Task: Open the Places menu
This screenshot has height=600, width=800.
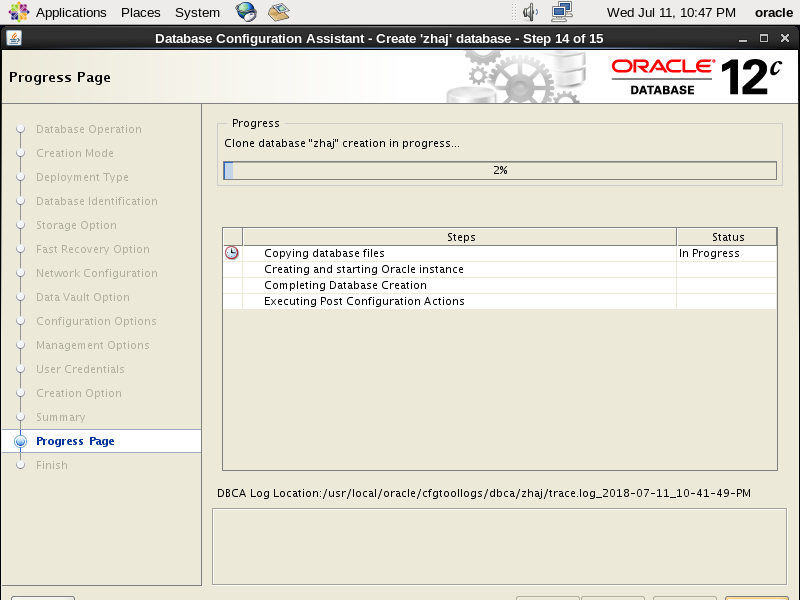Action: [140, 12]
